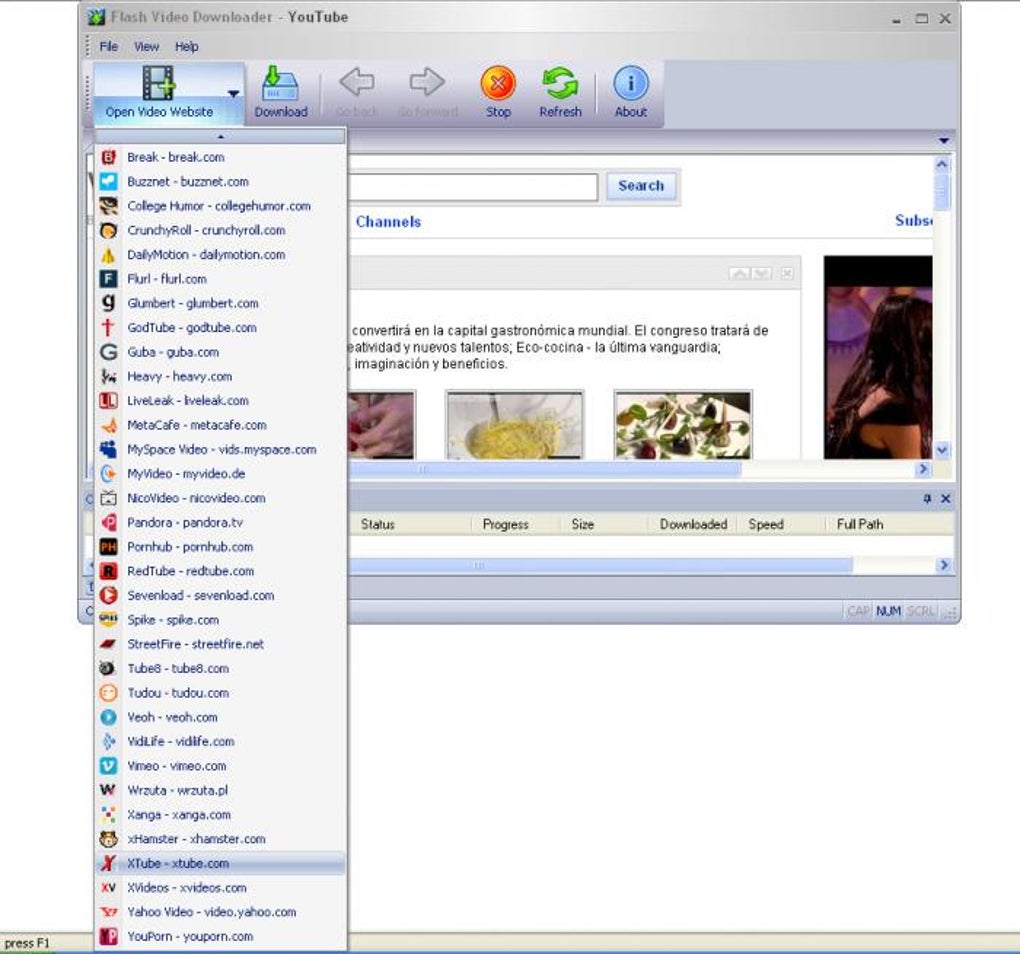Click the YouTube search input field
This screenshot has width=1020, height=954.
[x=473, y=187]
